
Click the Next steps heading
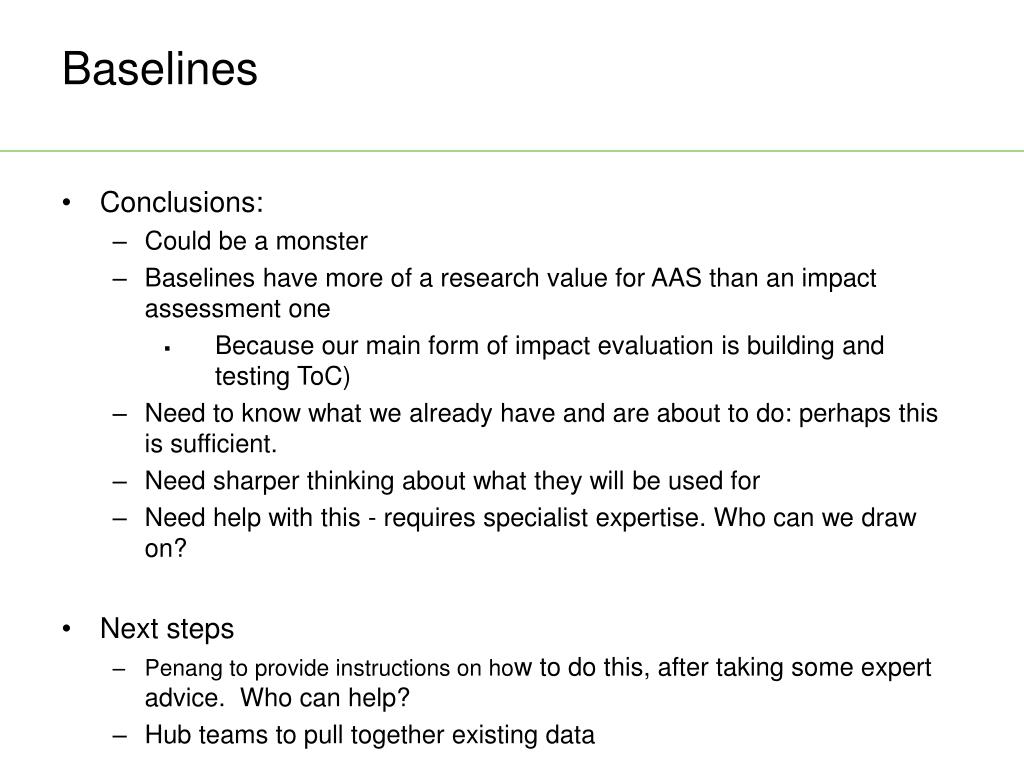click(167, 629)
